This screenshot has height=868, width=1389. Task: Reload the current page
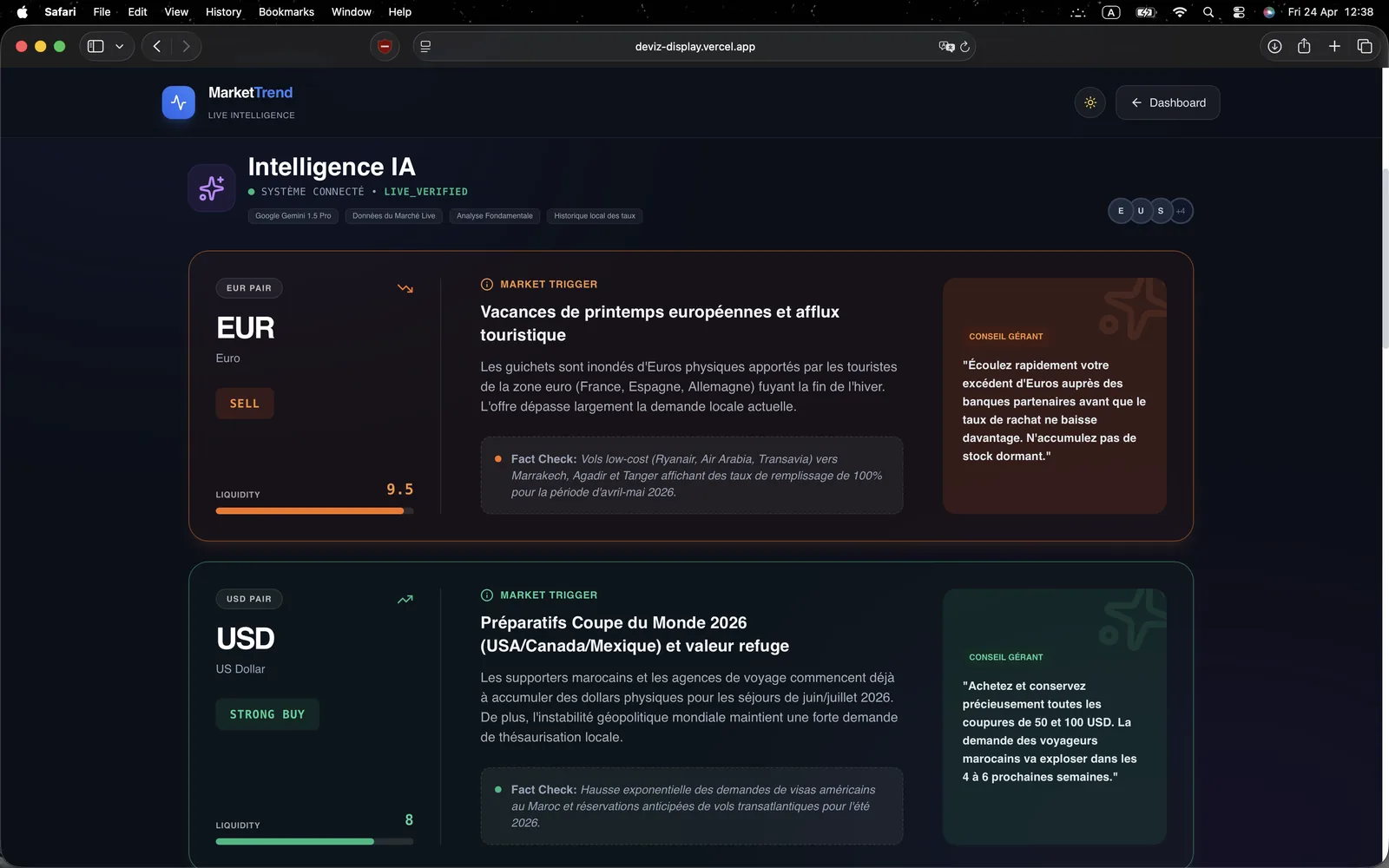(x=964, y=46)
